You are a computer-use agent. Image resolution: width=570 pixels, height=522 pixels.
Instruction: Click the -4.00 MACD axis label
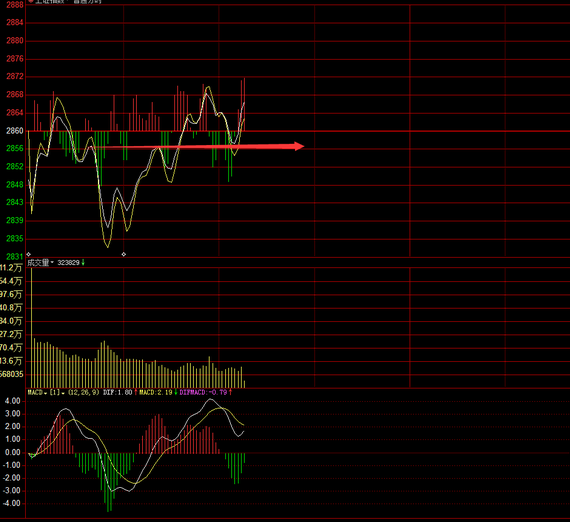(11, 503)
